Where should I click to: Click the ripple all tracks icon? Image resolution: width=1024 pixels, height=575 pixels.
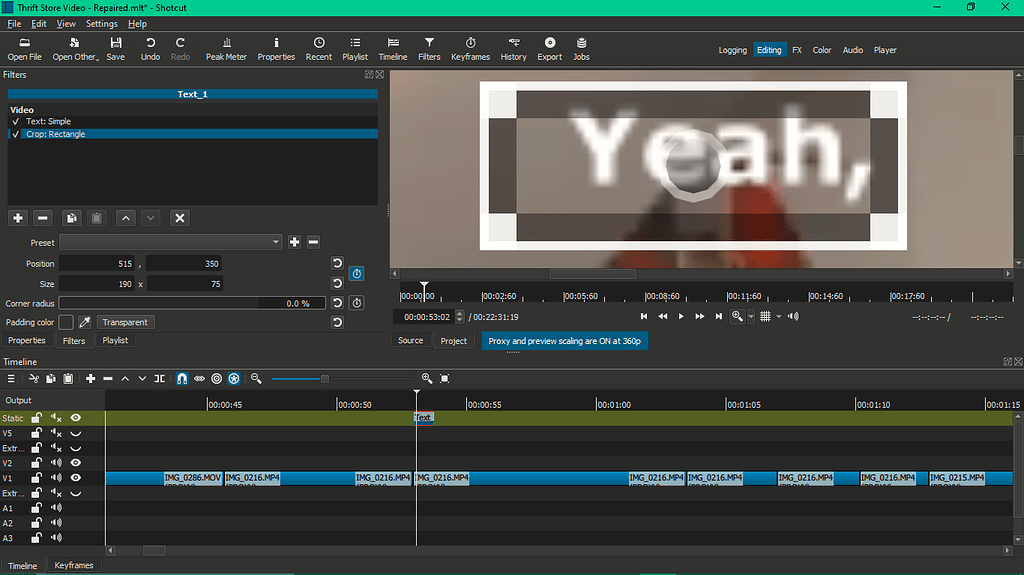coord(233,379)
